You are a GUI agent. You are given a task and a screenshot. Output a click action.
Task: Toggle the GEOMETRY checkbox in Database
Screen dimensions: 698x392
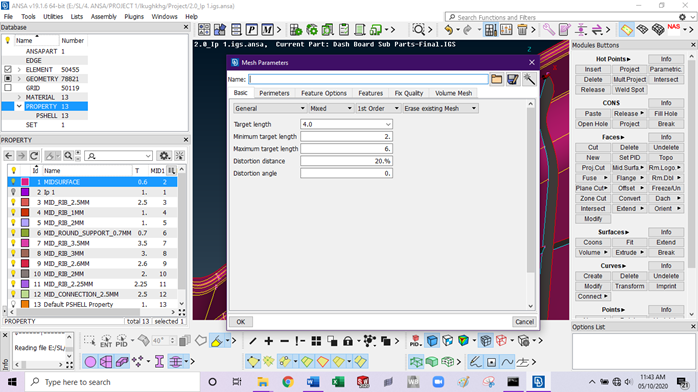[8, 79]
